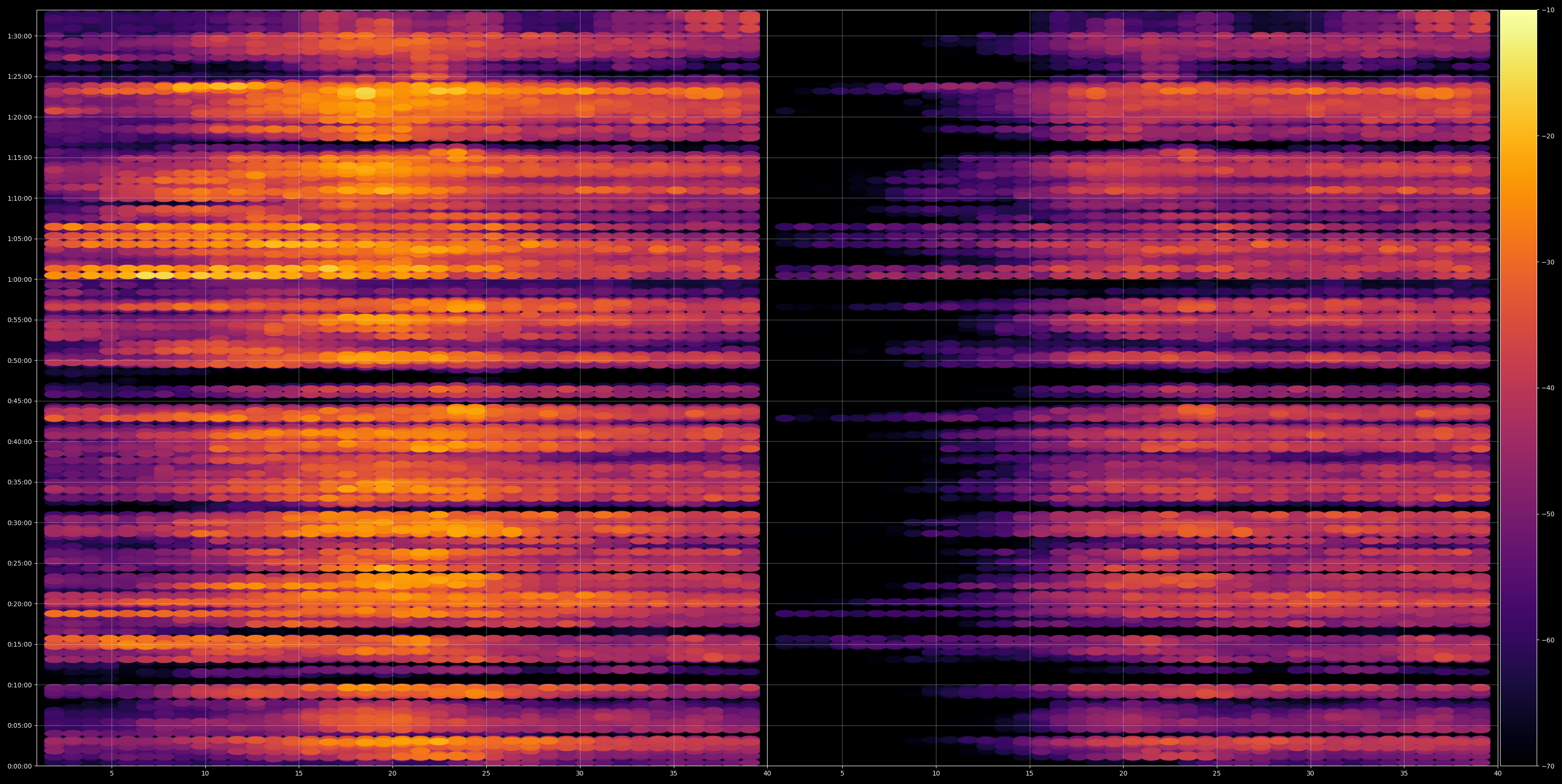
Task: Click the 0:45:00 y-axis tick label
Action: coord(19,401)
